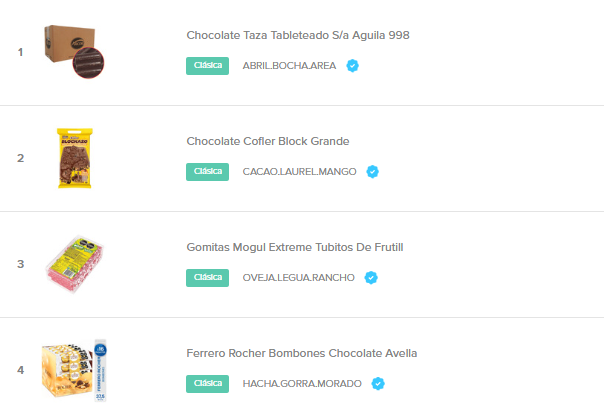The height and width of the screenshot is (416, 604).
Task: Click Clásica tag on Cofler Block
Action: tap(207, 171)
